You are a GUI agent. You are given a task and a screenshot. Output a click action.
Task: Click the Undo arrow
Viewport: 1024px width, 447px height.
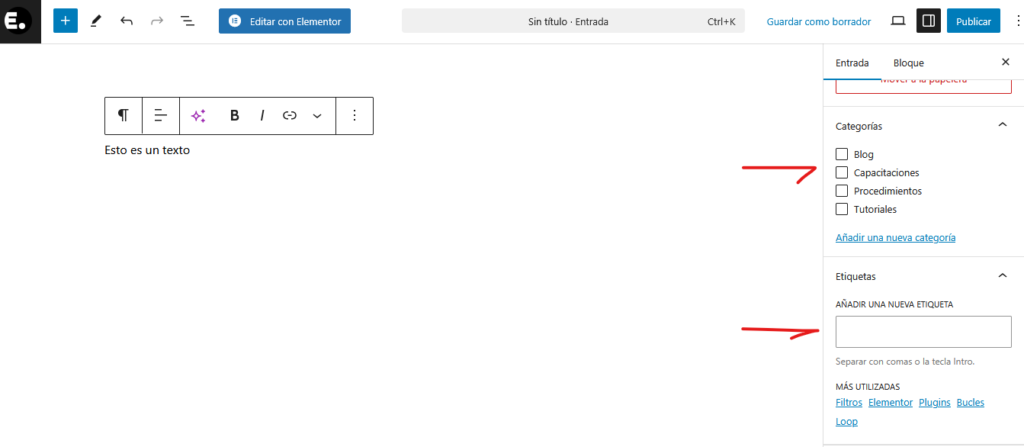126,20
